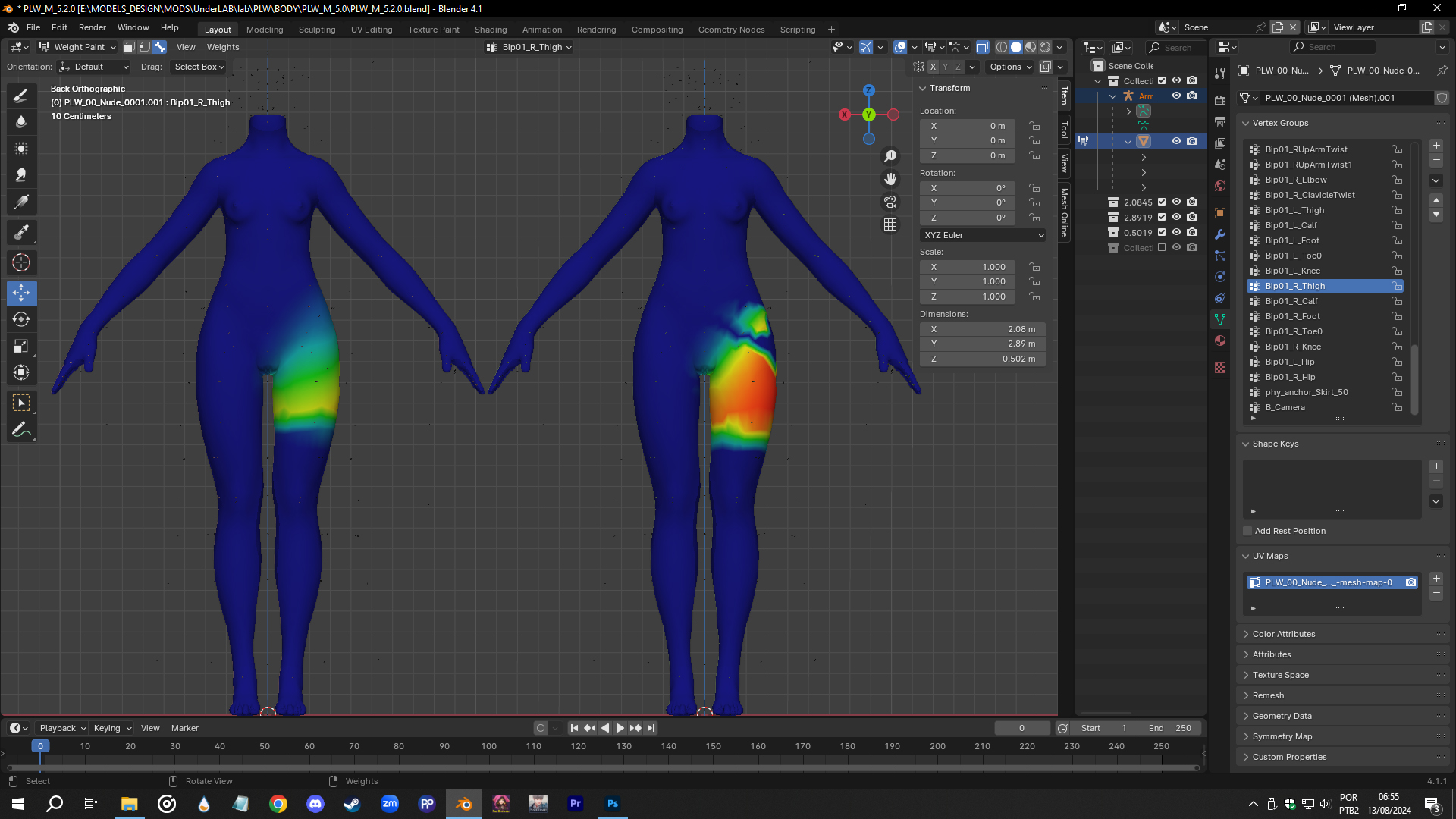Select the Blur weight tool
This screenshot has width=1456, height=819.
pos(21,122)
